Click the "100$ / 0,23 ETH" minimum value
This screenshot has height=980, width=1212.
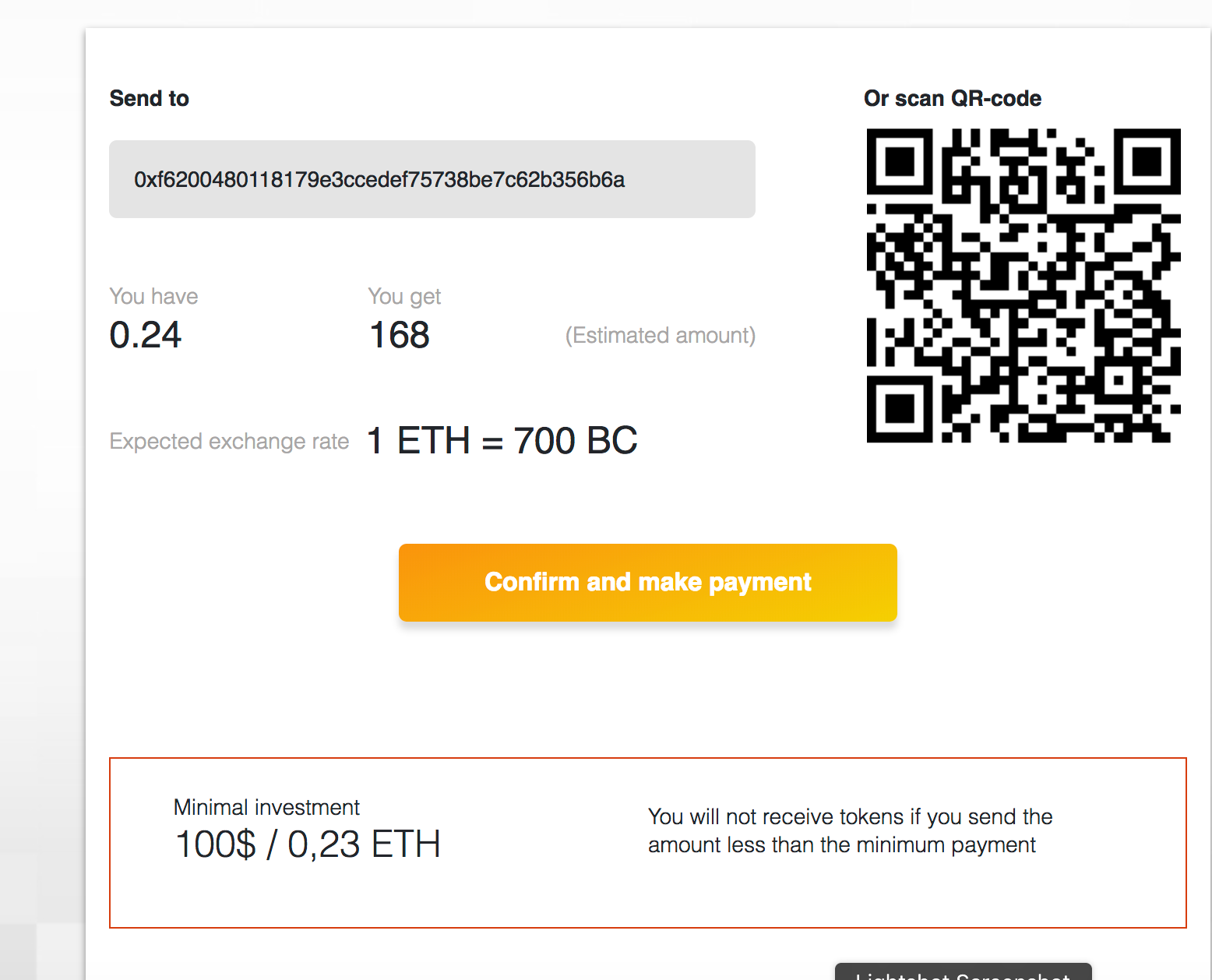coord(308,844)
